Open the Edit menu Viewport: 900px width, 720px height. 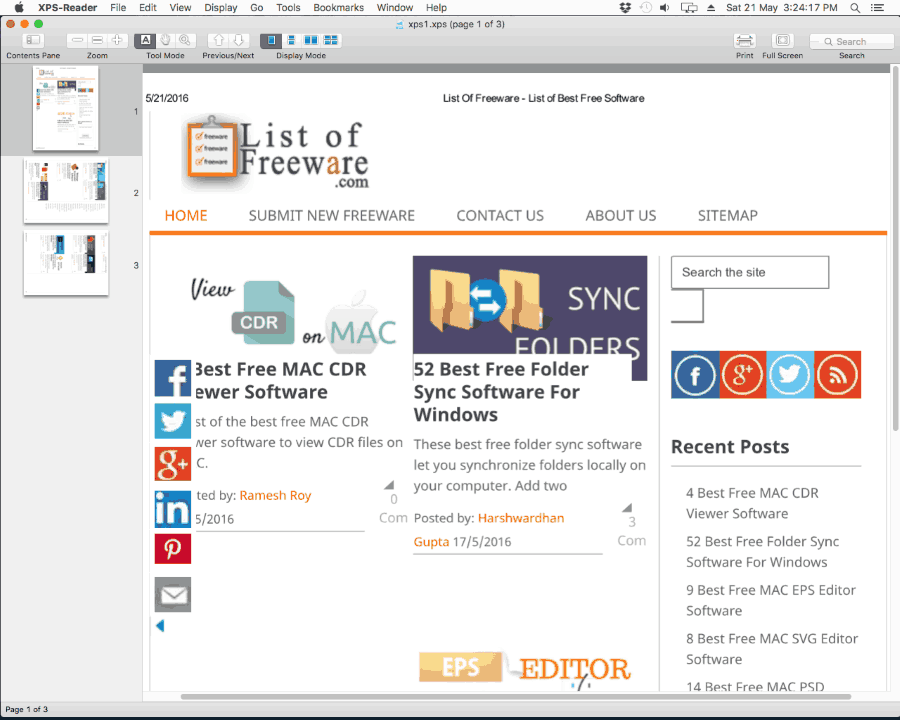coord(148,7)
